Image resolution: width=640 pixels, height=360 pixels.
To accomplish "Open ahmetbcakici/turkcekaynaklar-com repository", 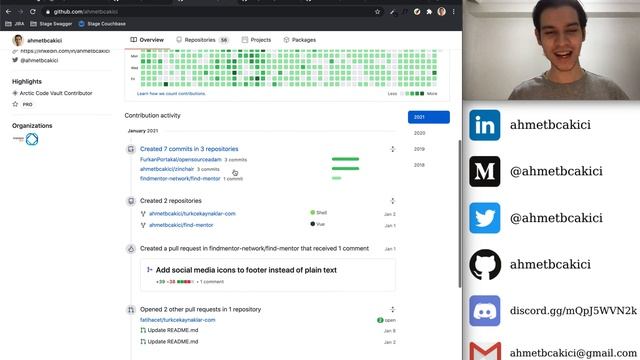I will tap(192, 213).
